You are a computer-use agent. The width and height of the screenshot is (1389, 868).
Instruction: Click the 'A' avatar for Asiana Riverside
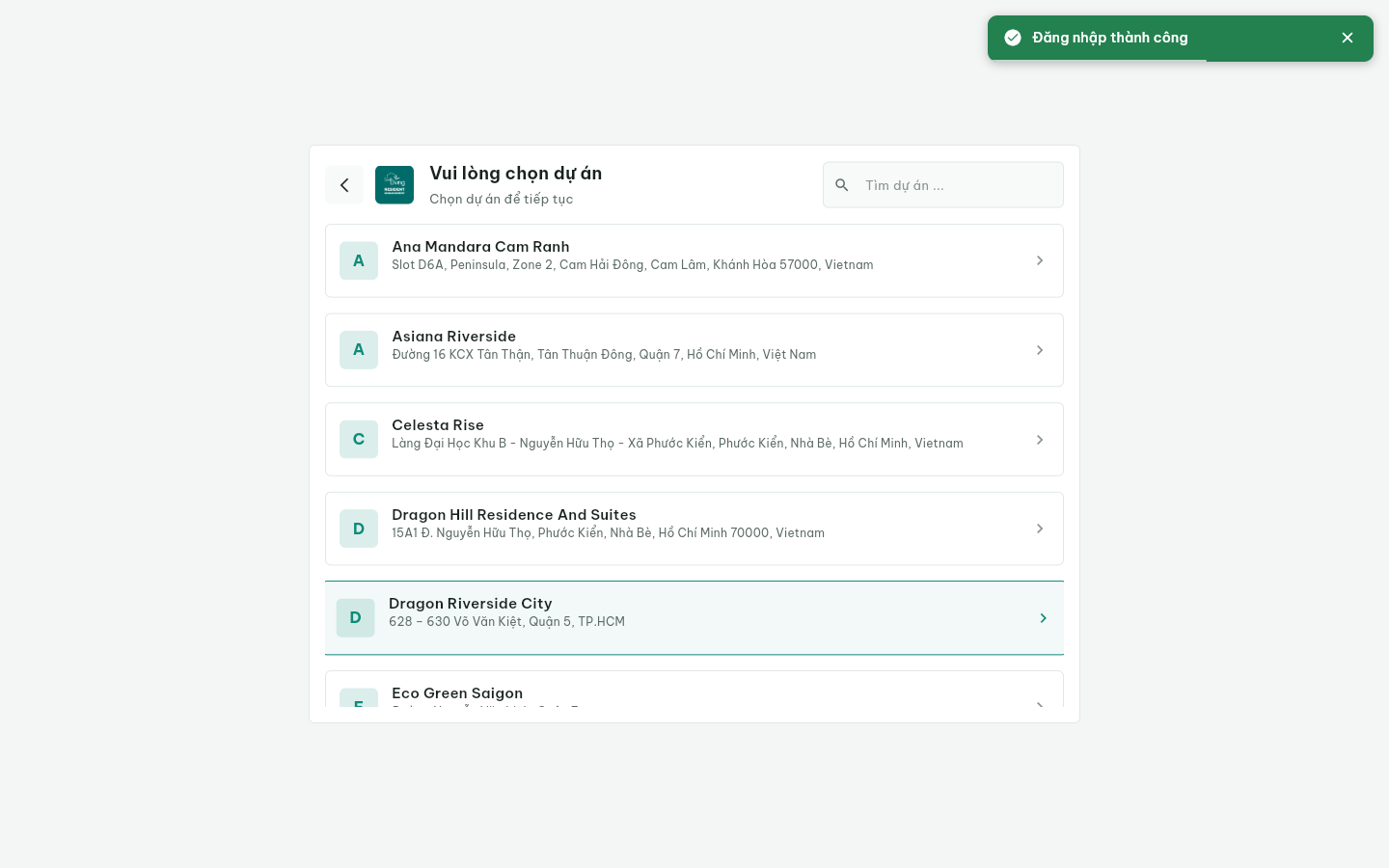click(x=359, y=350)
